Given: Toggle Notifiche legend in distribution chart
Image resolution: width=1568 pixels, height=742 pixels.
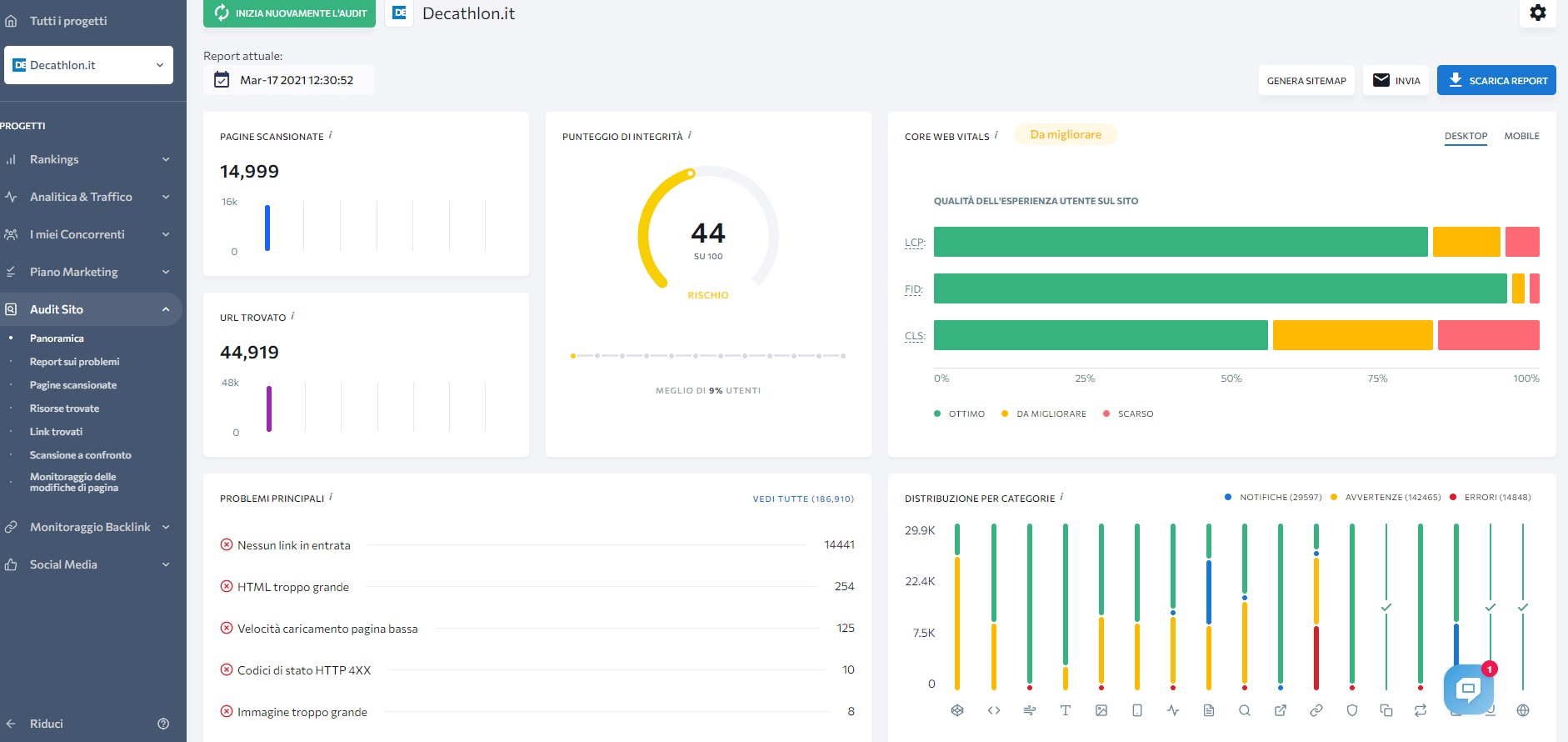Looking at the screenshot, I should coord(1273,497).
